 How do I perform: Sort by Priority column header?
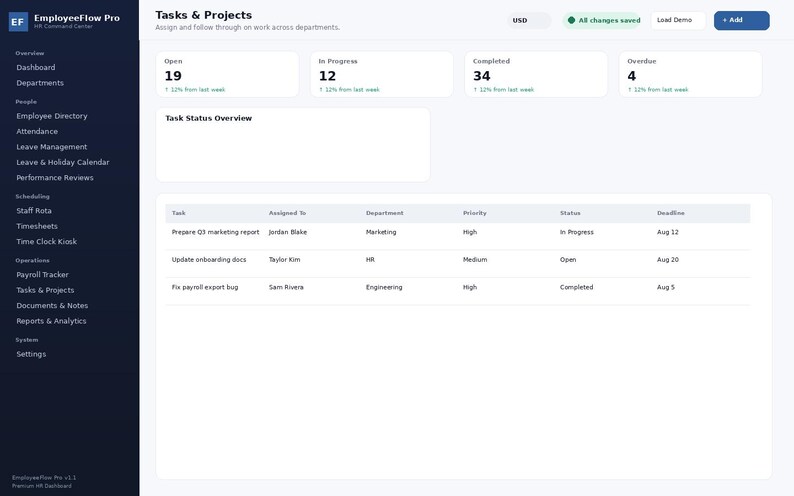[x=474, y=213]
